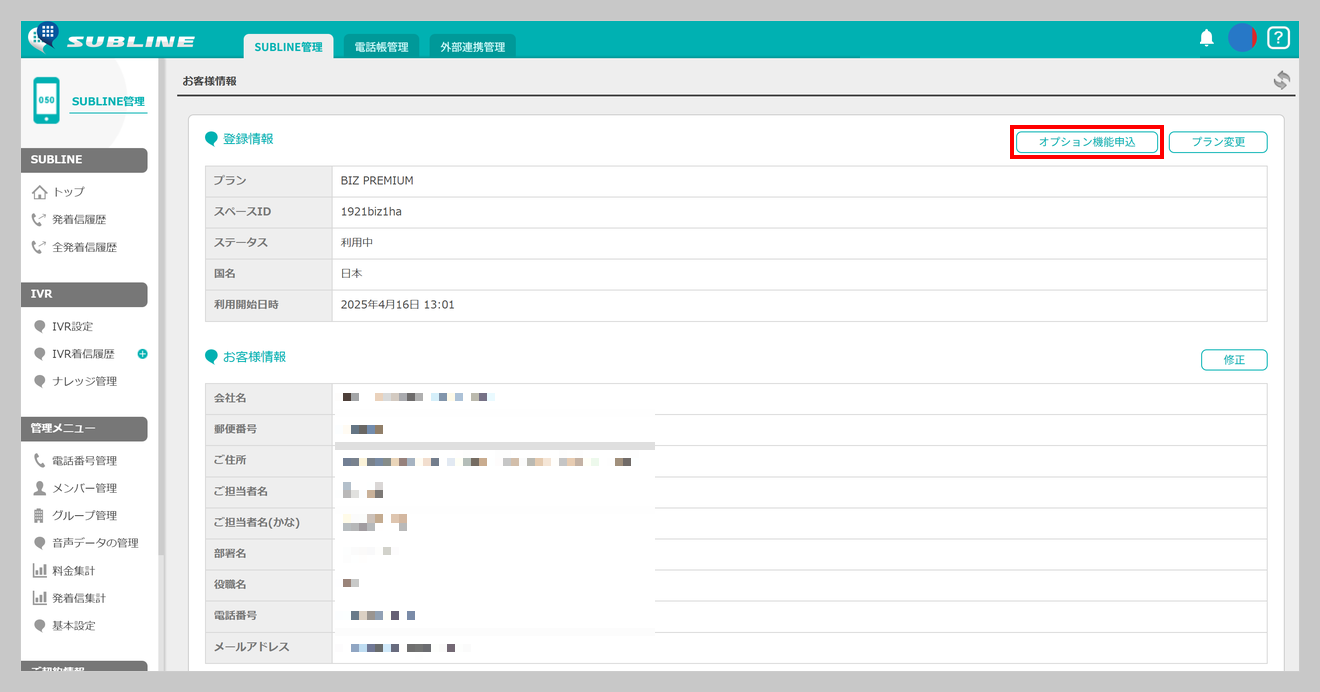Expand IVR着信履歴 with the plus icon
Screen dimensions: 1320x692
[142, 354]
